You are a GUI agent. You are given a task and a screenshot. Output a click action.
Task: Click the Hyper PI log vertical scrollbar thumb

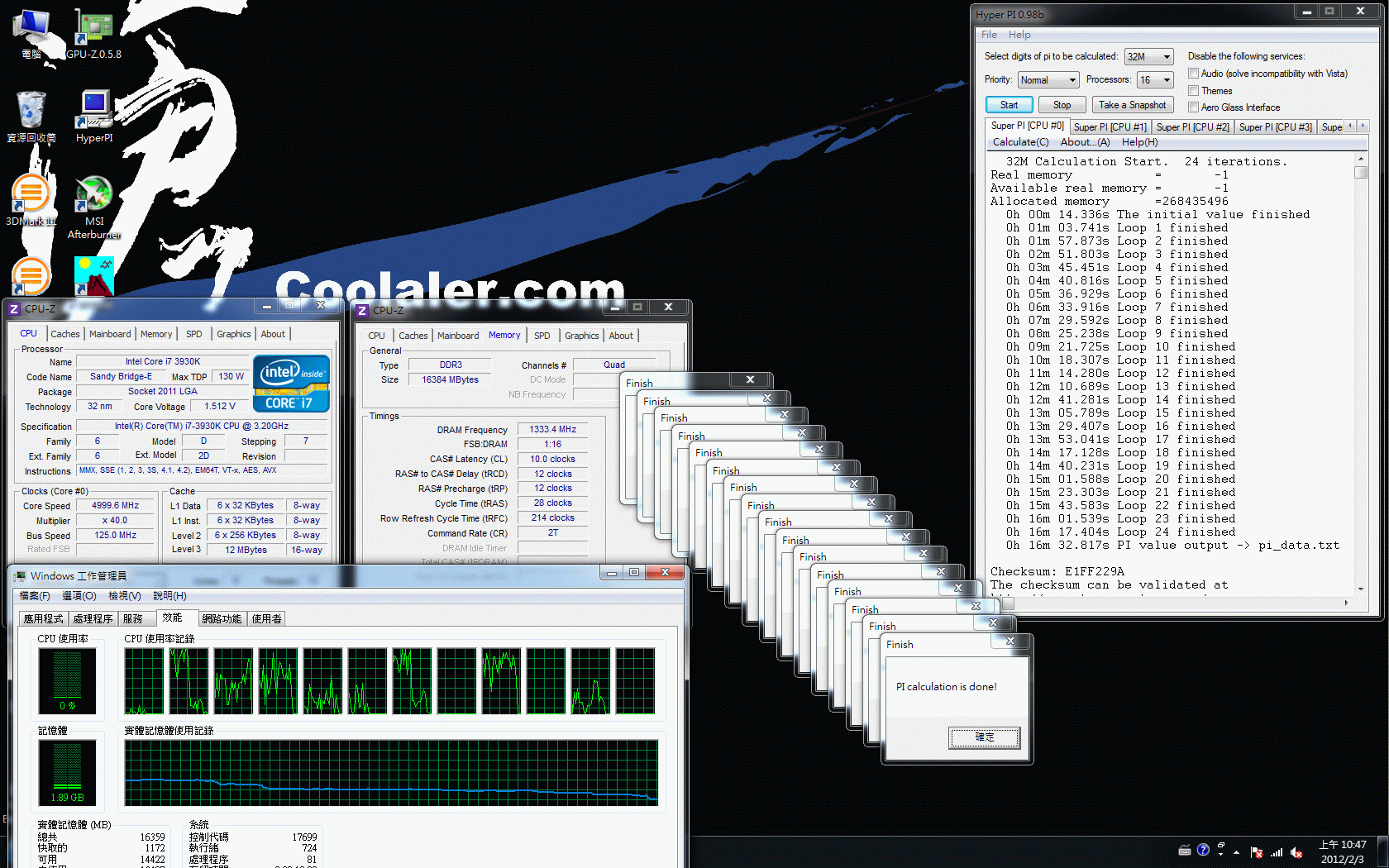1361,172
